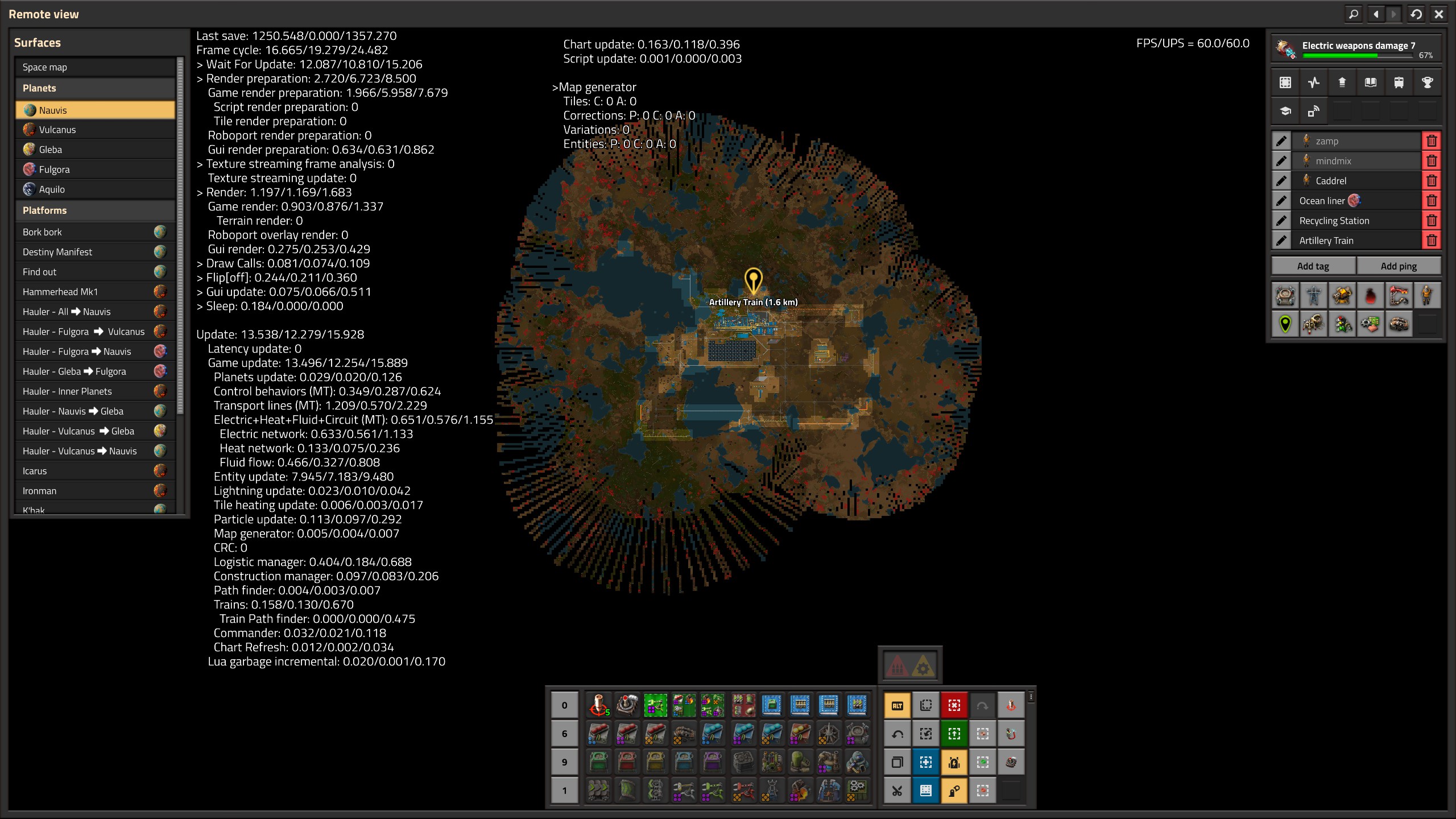Viewport: 1456px width, 819px height.
Task: Toggle rail signal states overlay
Action: (1342, 324)
